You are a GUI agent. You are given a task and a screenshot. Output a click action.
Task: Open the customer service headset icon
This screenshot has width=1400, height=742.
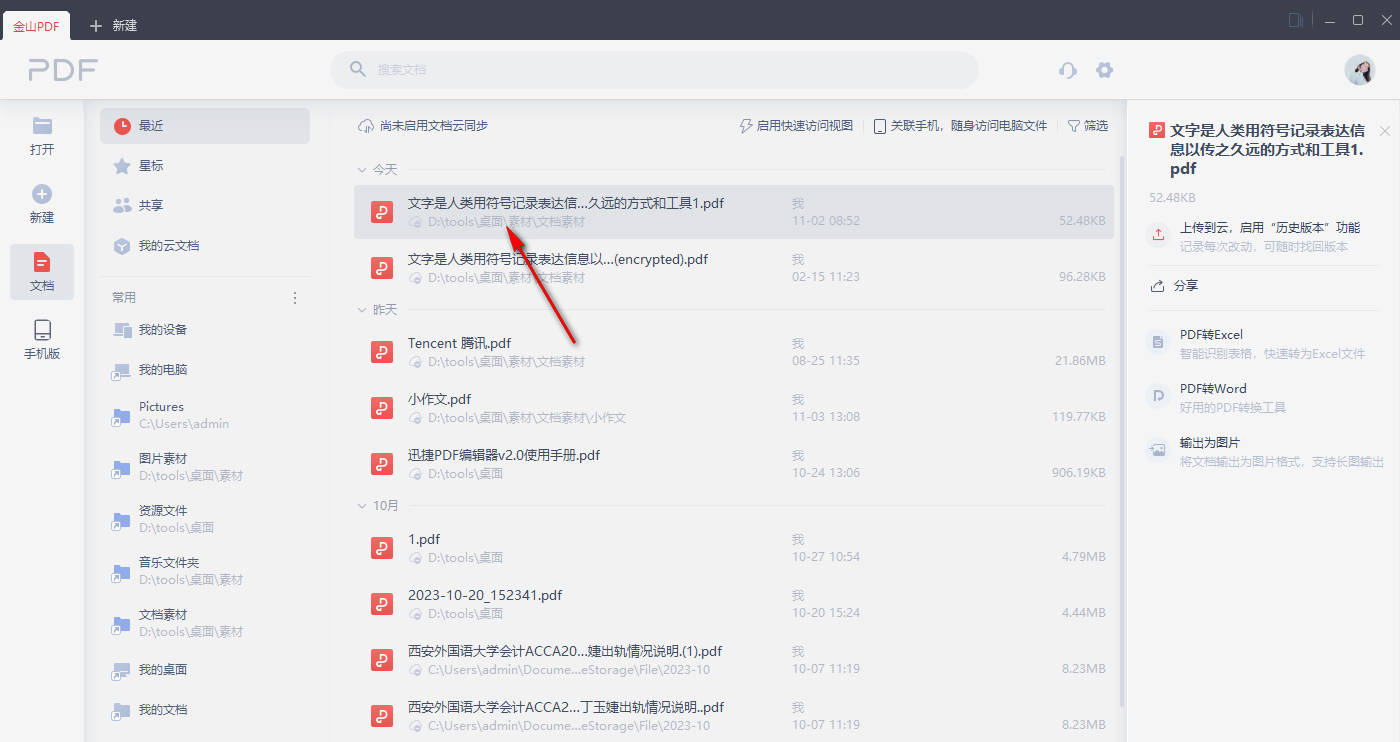click(1068, 70)
